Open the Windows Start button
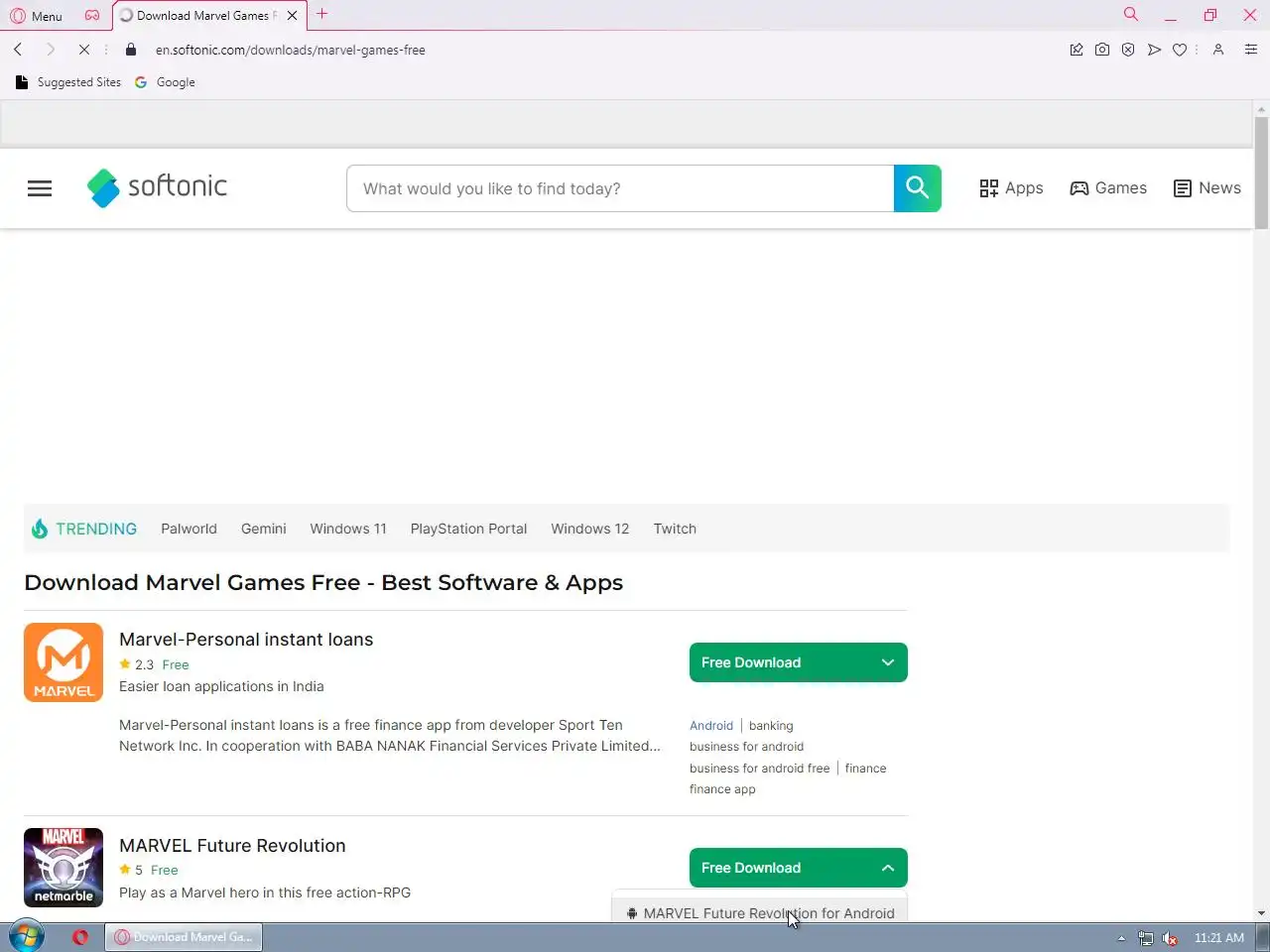 point(27,936)
